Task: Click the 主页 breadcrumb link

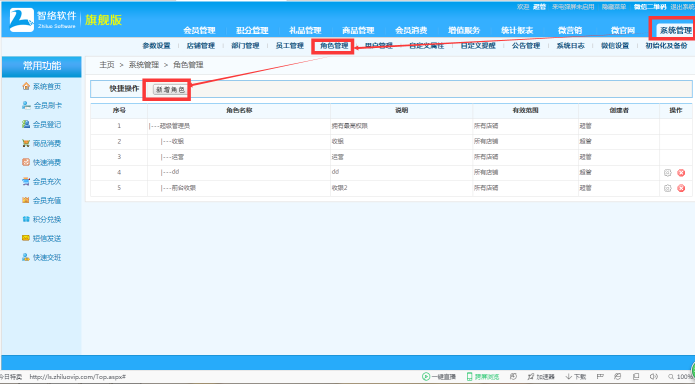Action: click(107, 65)
